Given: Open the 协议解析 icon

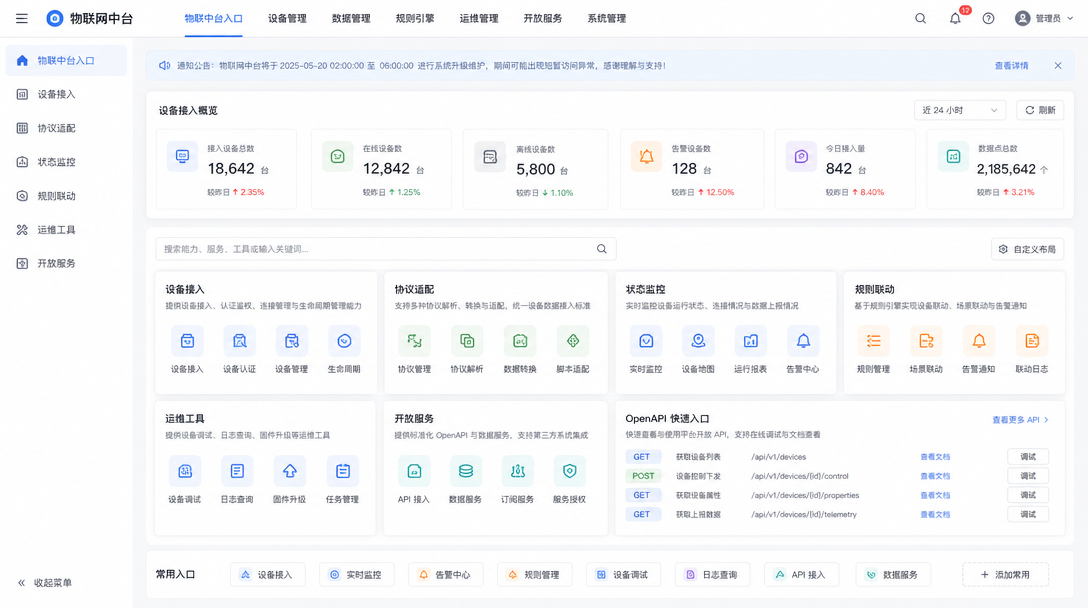Looking at the screenshot, I should tap(467, 341).
